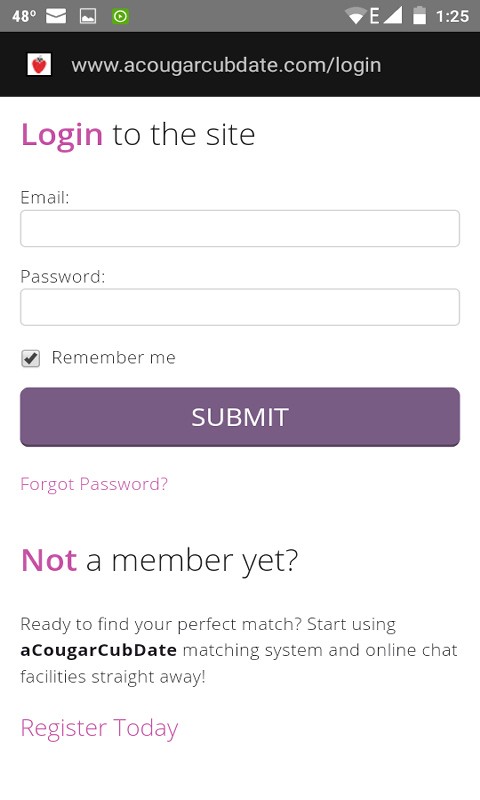Submit the login form
Screen dimensions: 480x800
(x=240, y=417)
